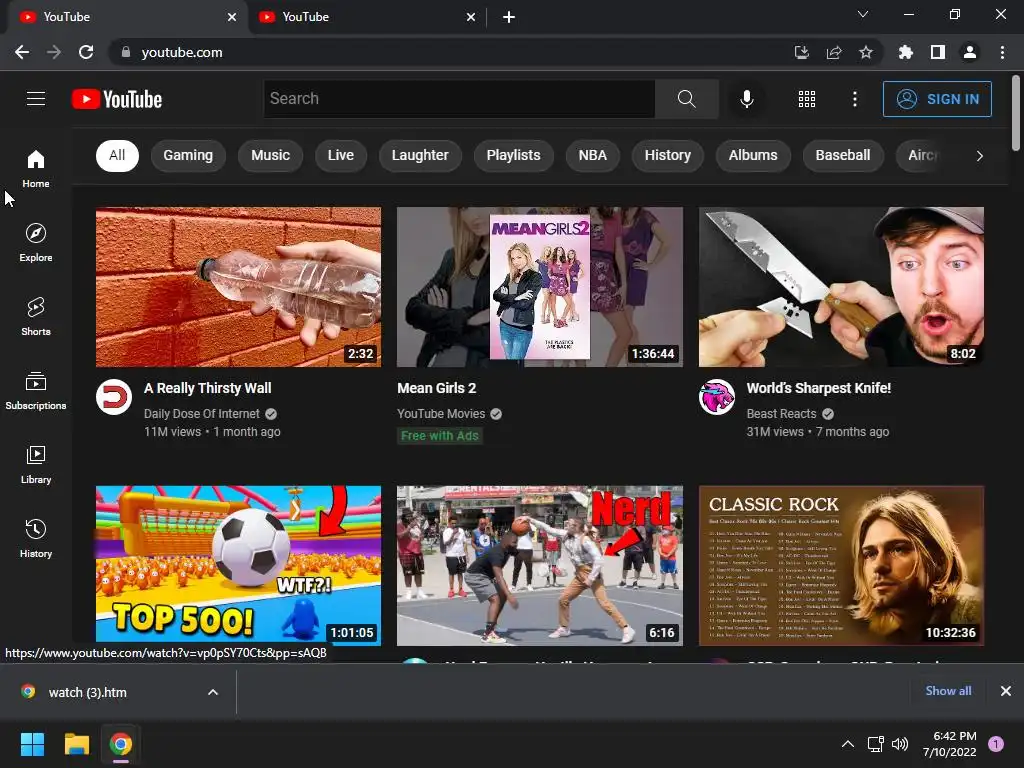Click the Search input field
This screenshot has width=1024, height=768.
point(459,99)
